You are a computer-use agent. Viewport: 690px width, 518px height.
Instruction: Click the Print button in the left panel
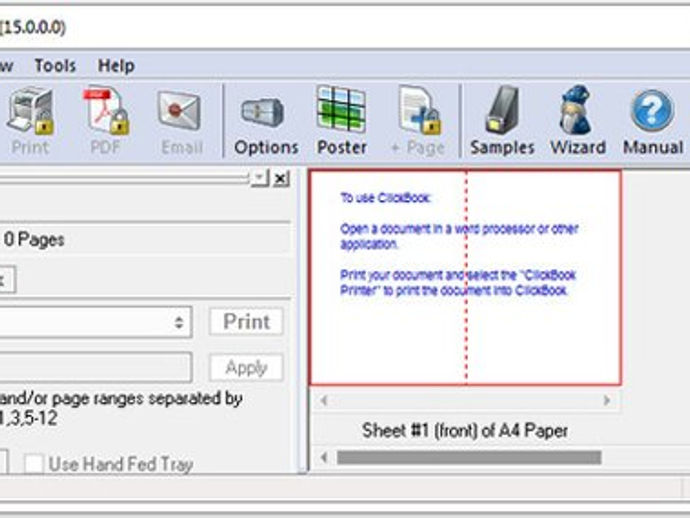(246, 322)
